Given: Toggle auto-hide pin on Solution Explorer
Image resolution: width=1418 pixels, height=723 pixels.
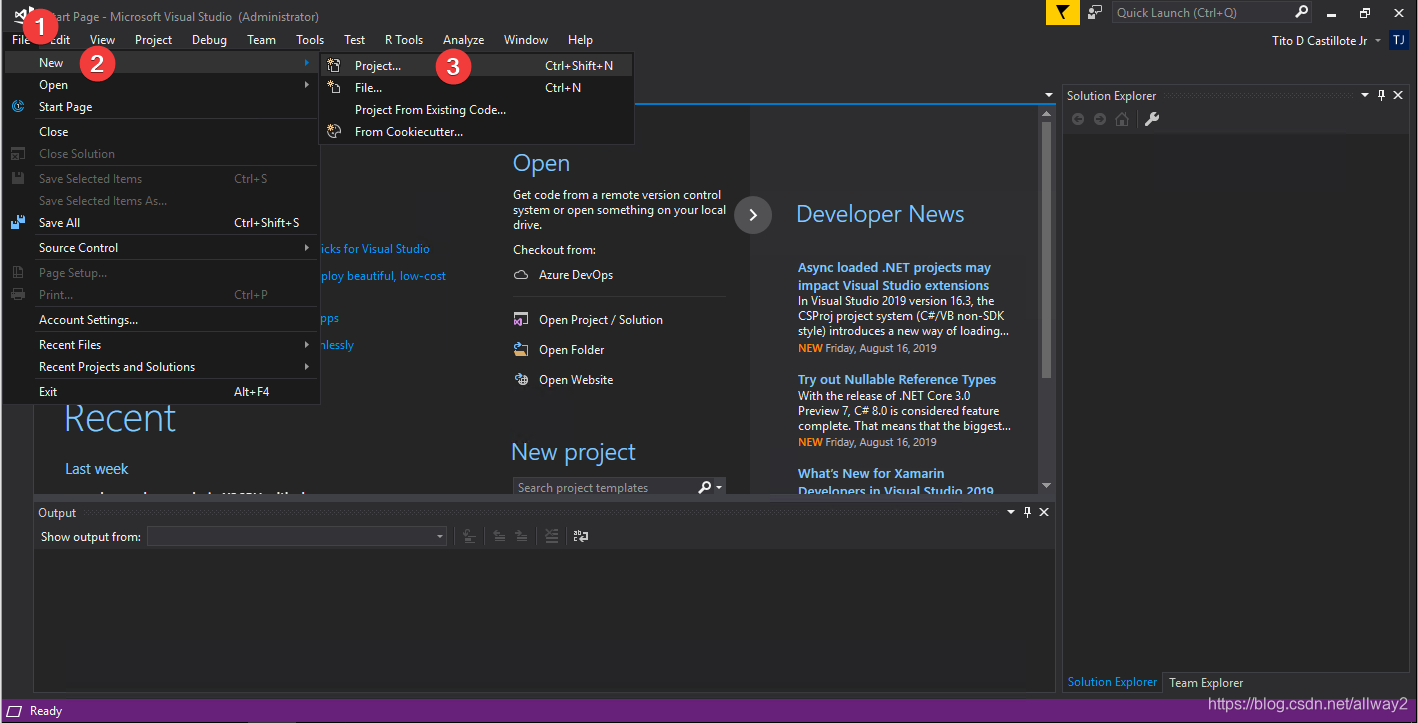Looking at the screenshot, I should (x=1382, y=95).
